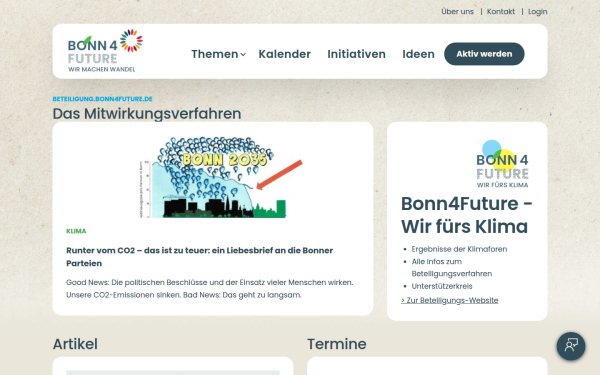Click the Aktiv werden button

click(x=484, y=54)
